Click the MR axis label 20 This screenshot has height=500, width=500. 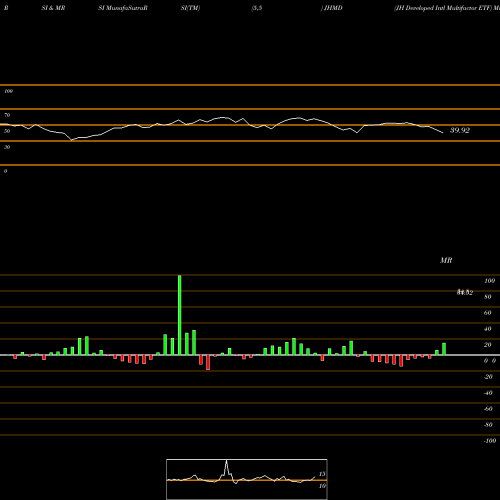488,345
